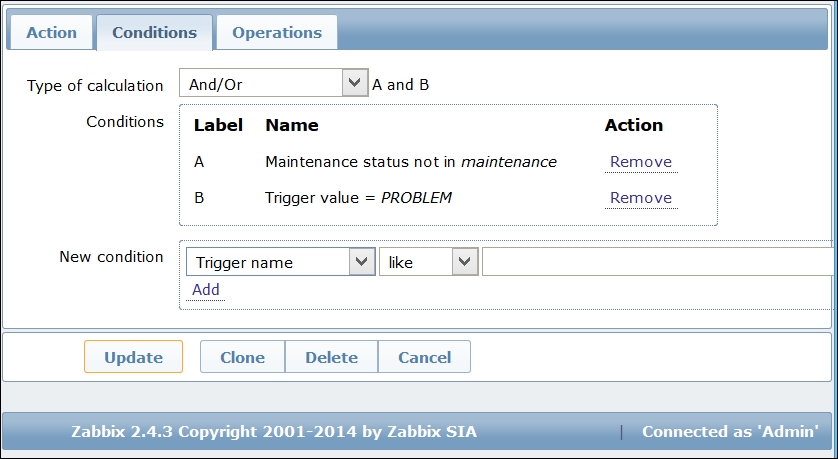838x459 pixels.
Task: Expand the 'like' operator dropdown
Action: click(428, 262)
